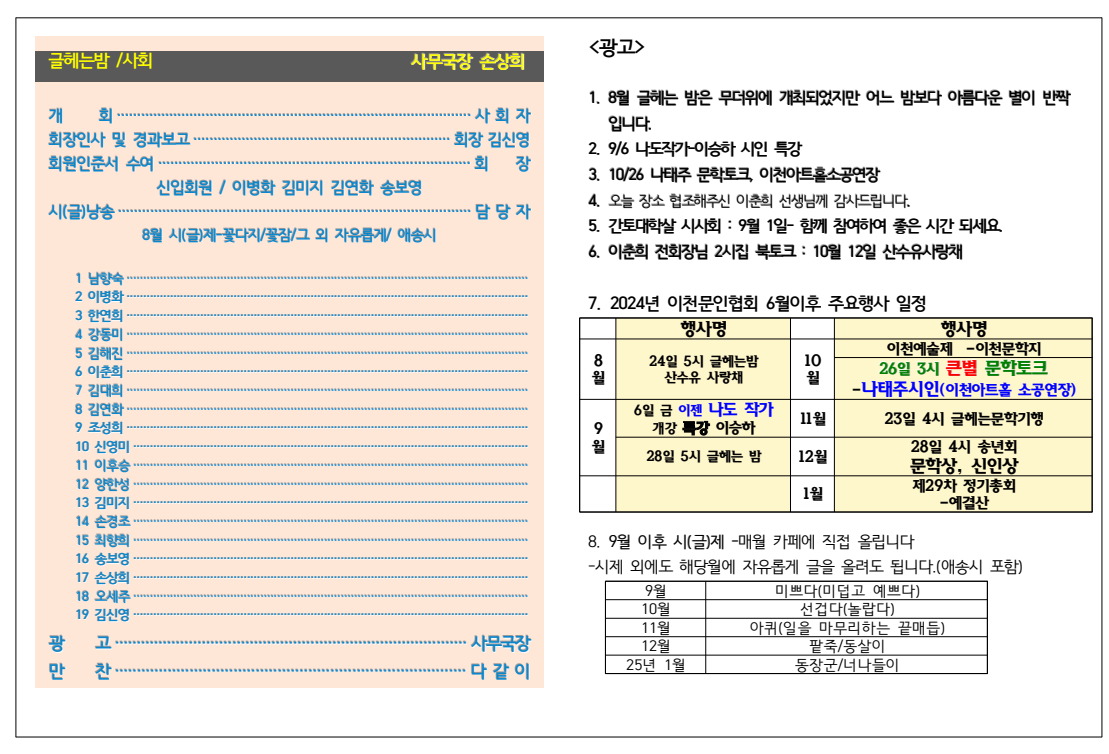Click the '회장인사 및 경과보고' program line
The height and width of the screenshot is (754, 1109).
289,139
